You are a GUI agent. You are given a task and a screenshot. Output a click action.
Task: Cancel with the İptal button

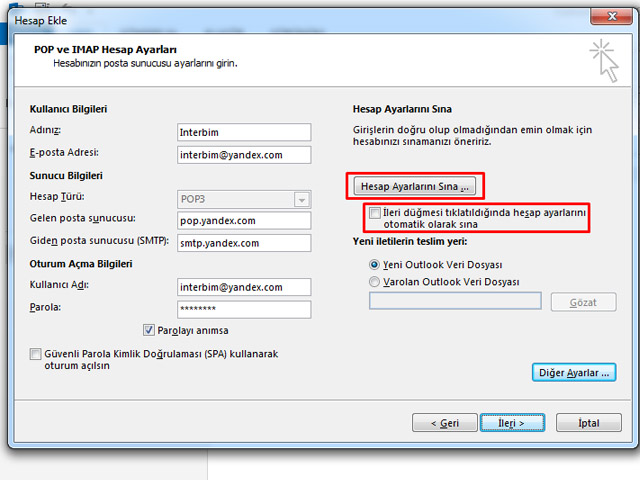pyautogui.click(x=589, y=423)
